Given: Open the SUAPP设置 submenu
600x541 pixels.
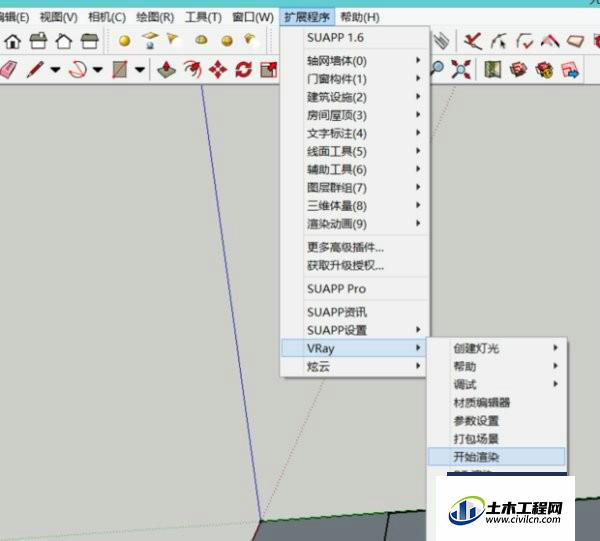Looking at the screenshot, I should [354, 330].
